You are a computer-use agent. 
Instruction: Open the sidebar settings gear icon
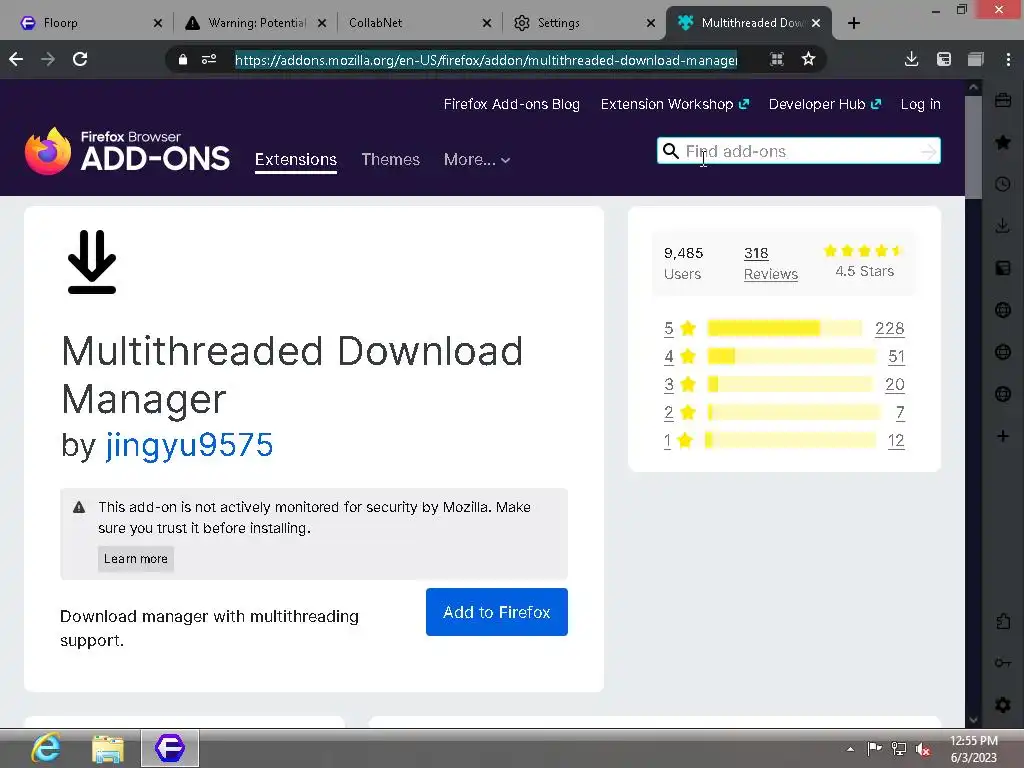pos(1003,705)
